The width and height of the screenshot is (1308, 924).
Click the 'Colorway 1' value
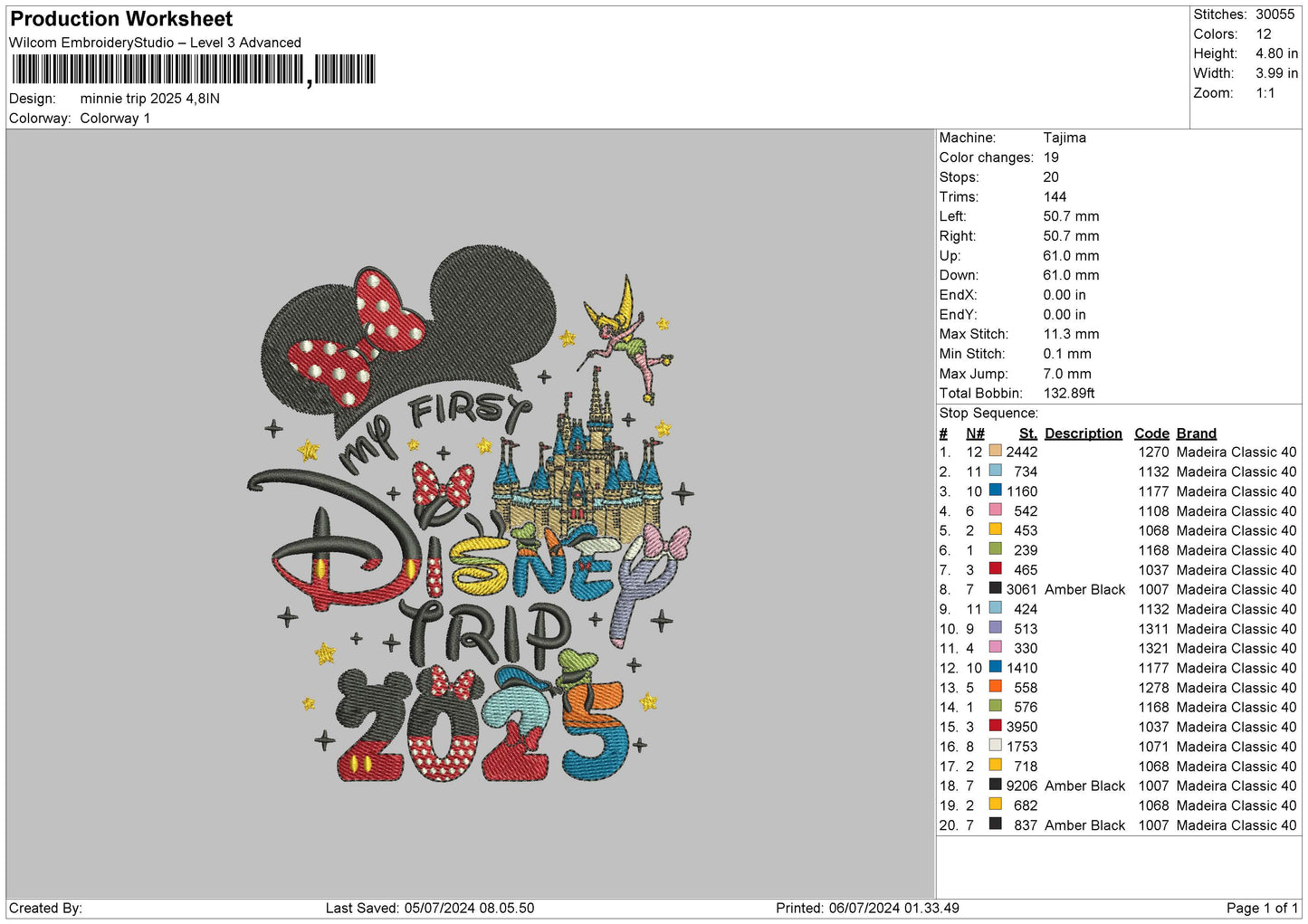[115, 119]
